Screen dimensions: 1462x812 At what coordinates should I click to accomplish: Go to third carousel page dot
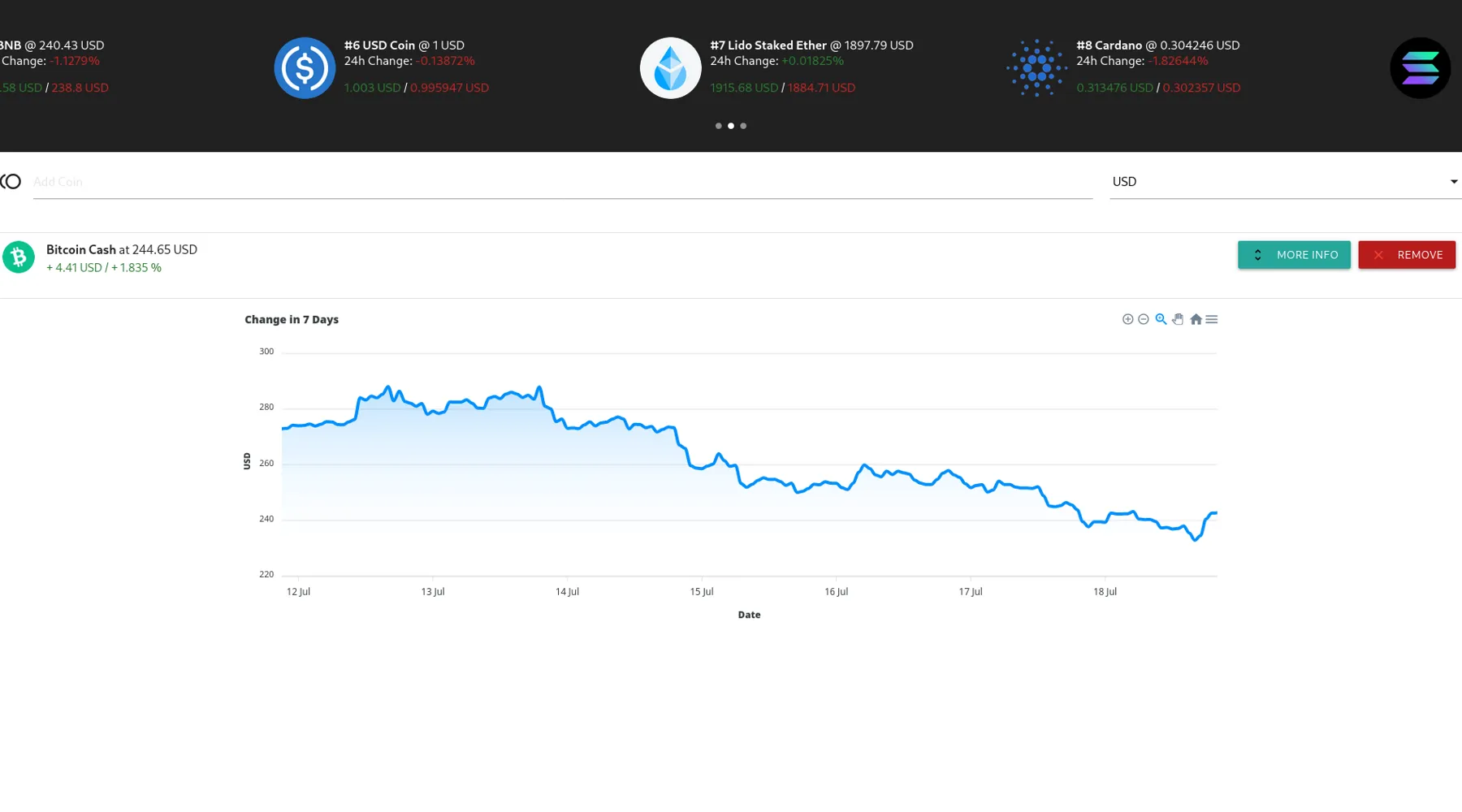(x=743, y=126)
